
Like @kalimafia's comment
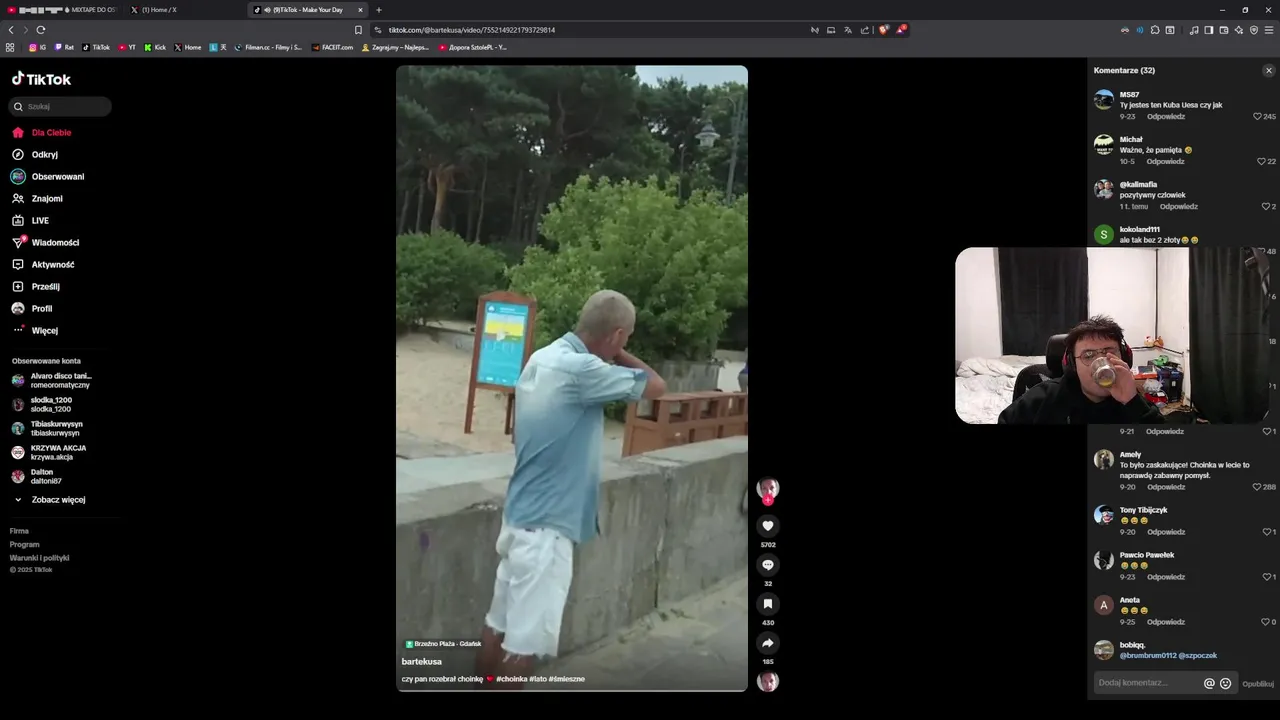(1265, 207)
